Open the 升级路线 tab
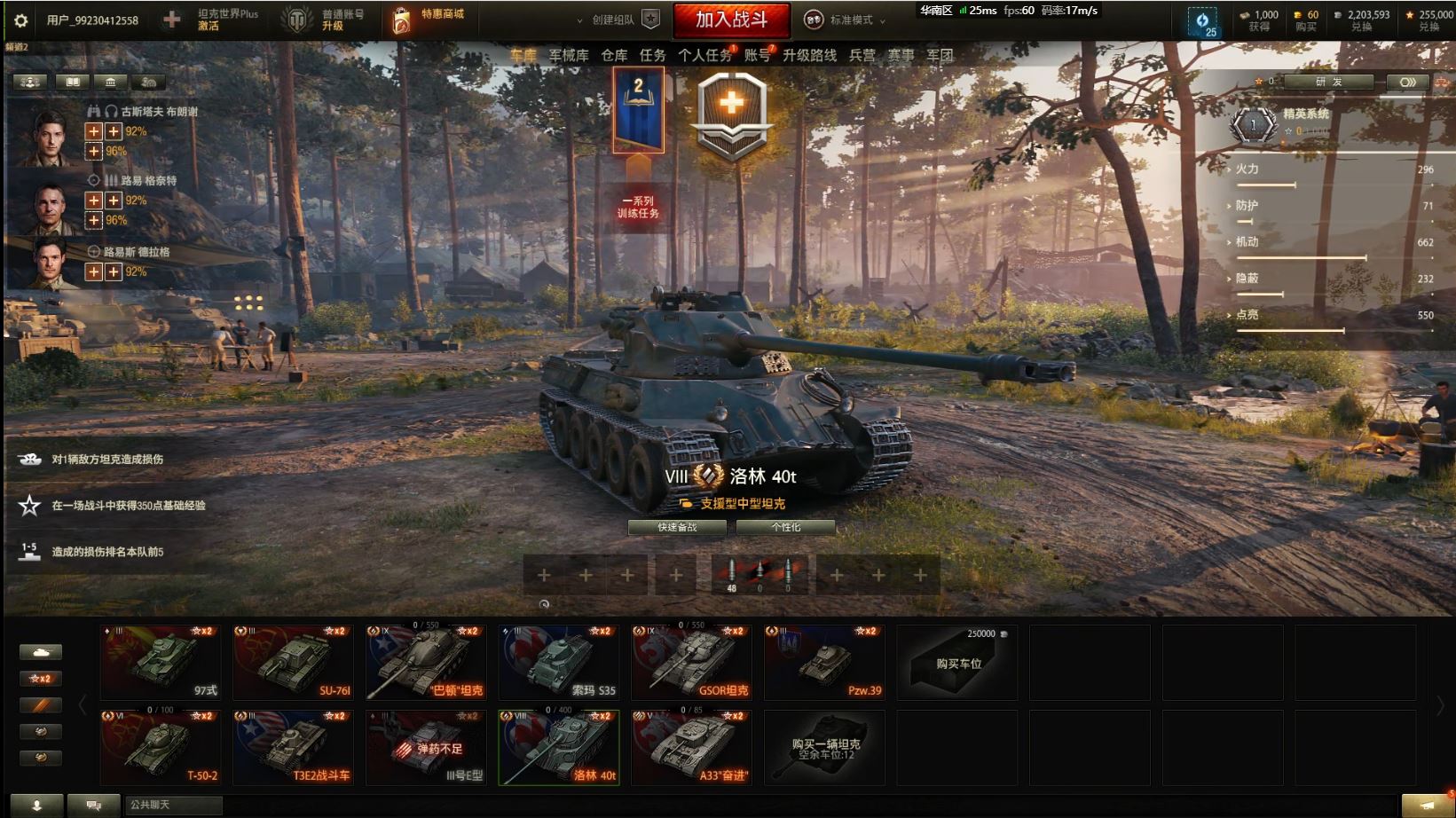The width and height of the screenshot is (1456, 818). point(809,55)
